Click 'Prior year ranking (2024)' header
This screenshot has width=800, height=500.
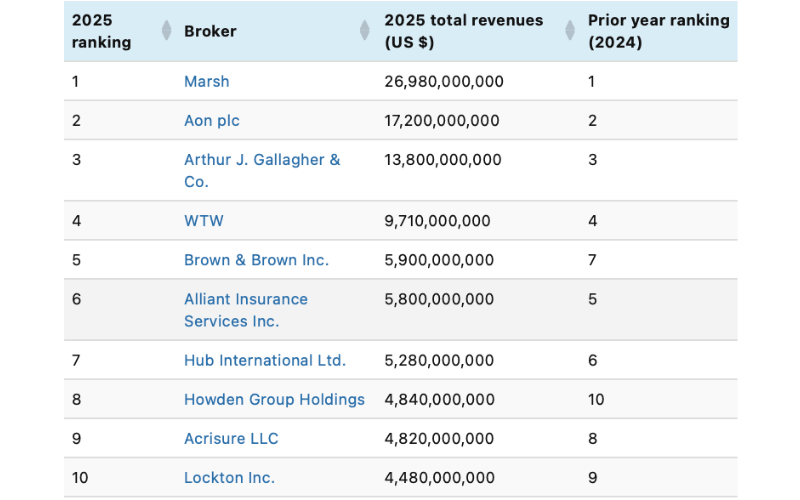pyautogui.click(x=659, y=31)
